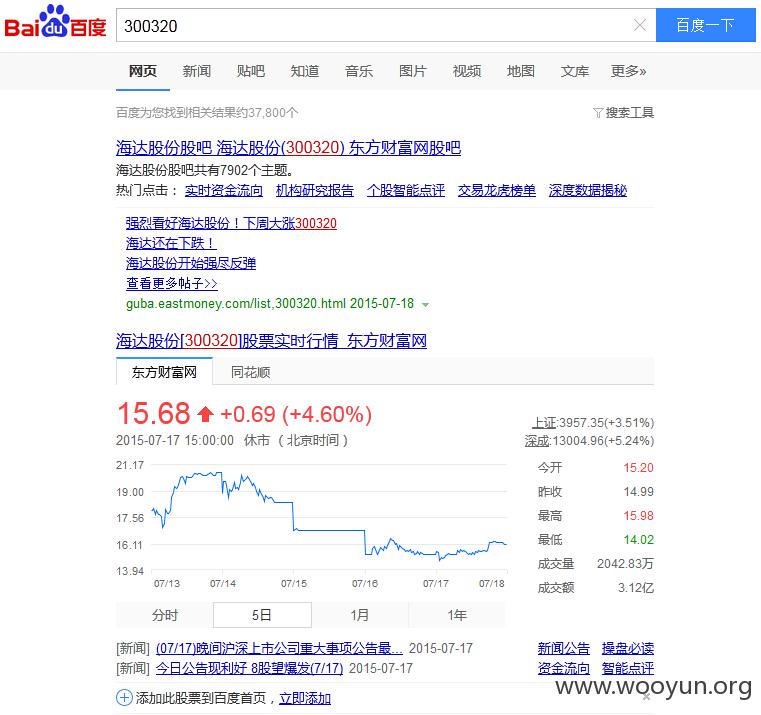761x715 pixels.
Task: Click the 最高 value 15.98
Action: click(x=638, y=516)
